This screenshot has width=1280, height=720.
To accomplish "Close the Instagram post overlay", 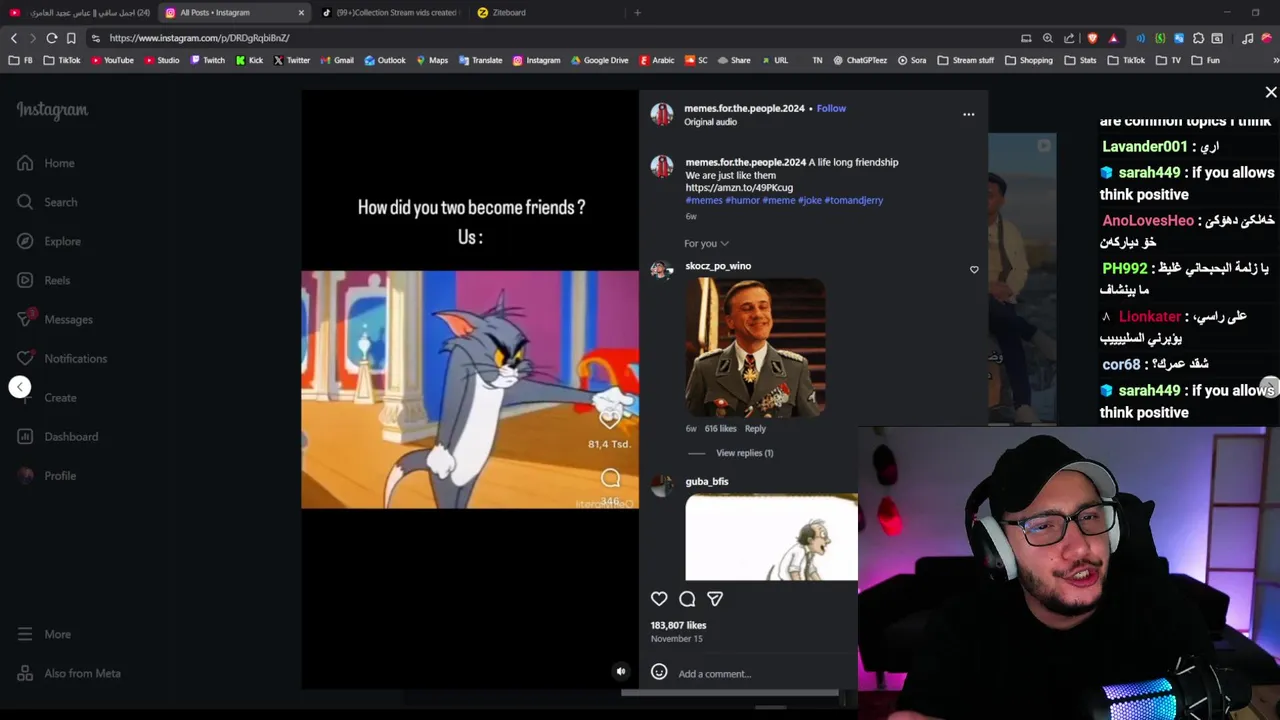I will tap(1271, 92).
